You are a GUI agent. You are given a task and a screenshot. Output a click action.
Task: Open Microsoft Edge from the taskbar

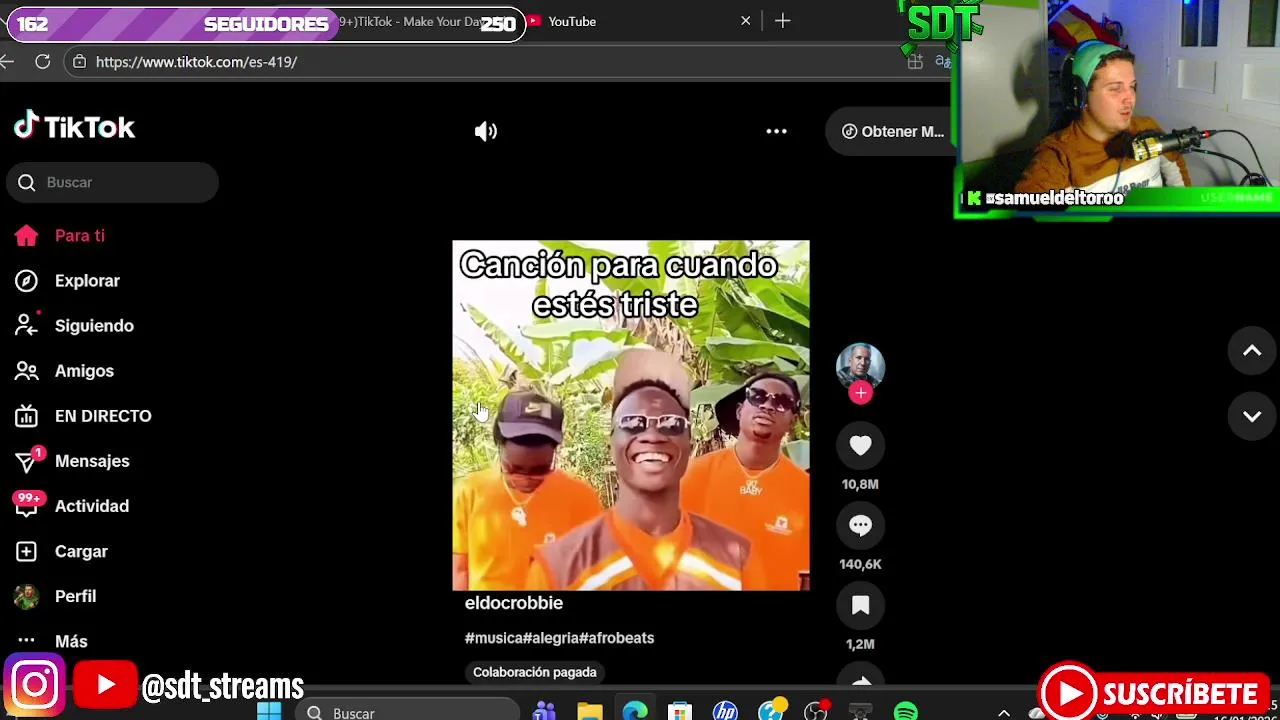coord(635,712)
